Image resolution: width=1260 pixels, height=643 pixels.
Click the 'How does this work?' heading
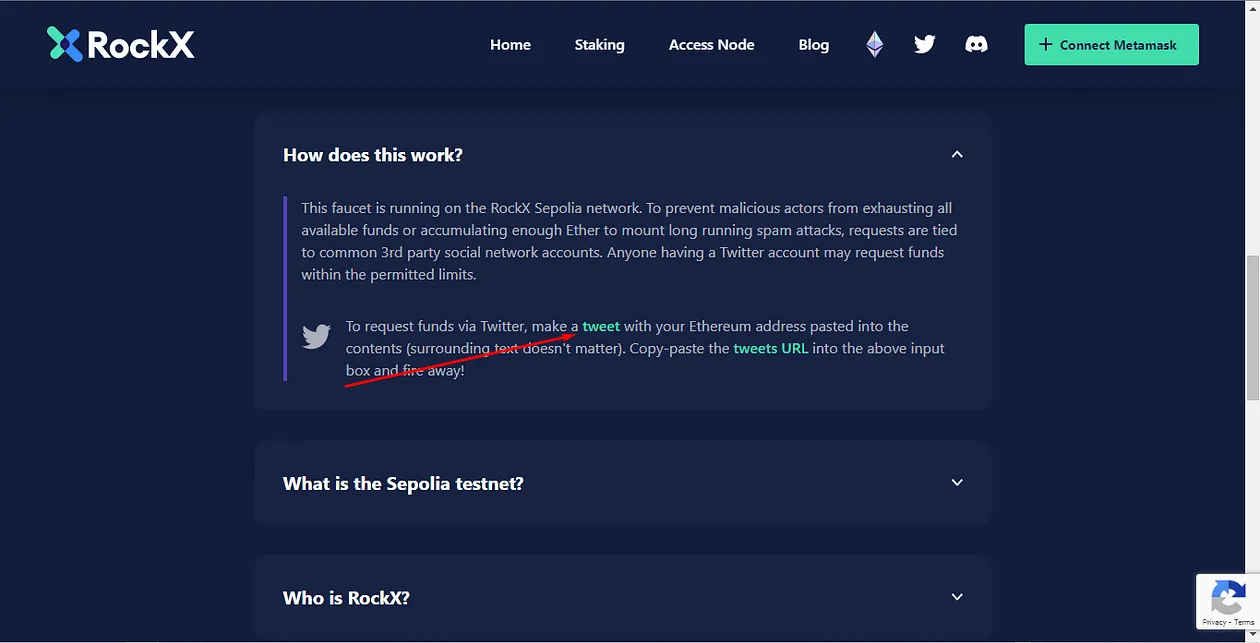373,155
